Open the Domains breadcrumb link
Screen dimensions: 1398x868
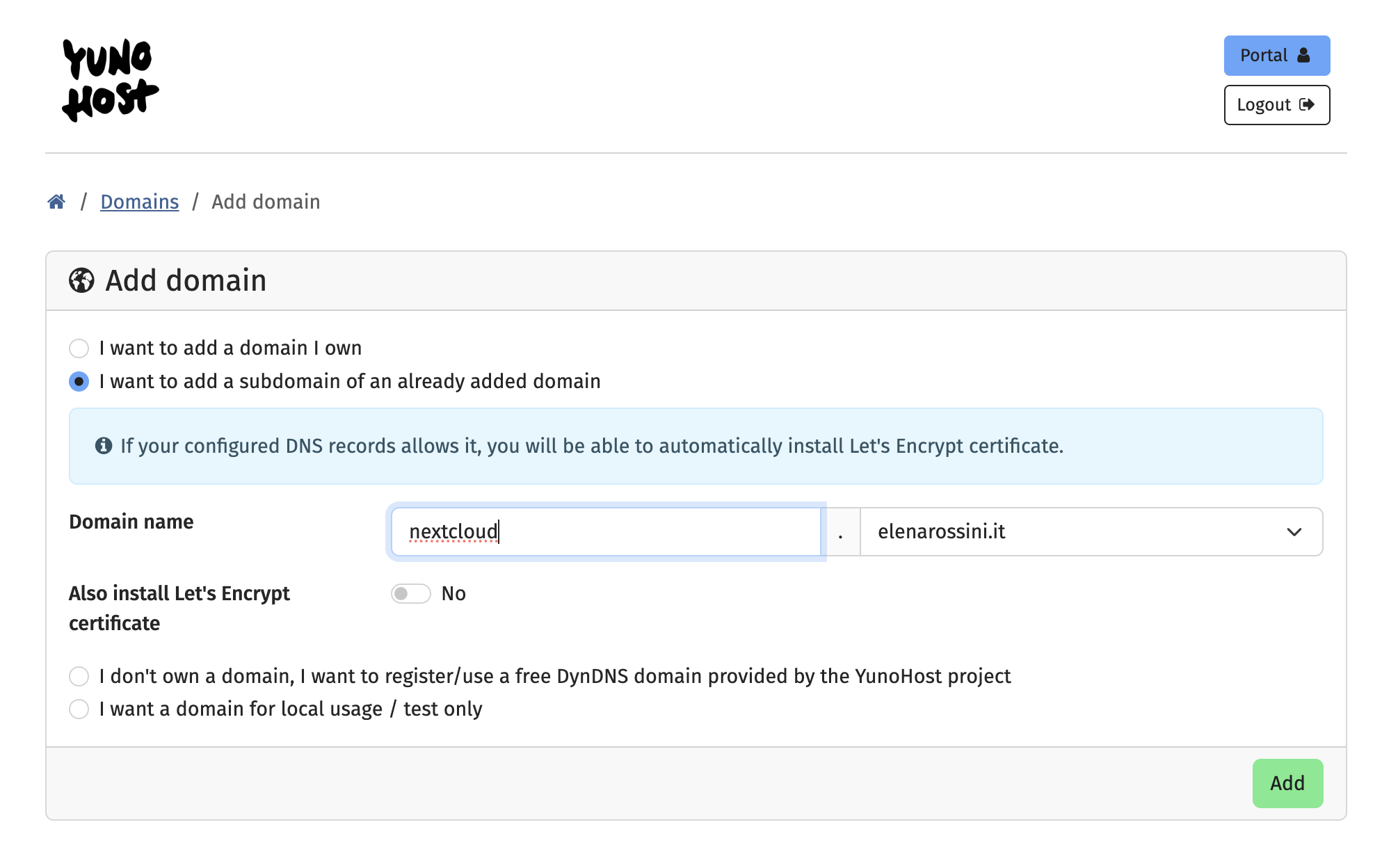pos(139,201)
